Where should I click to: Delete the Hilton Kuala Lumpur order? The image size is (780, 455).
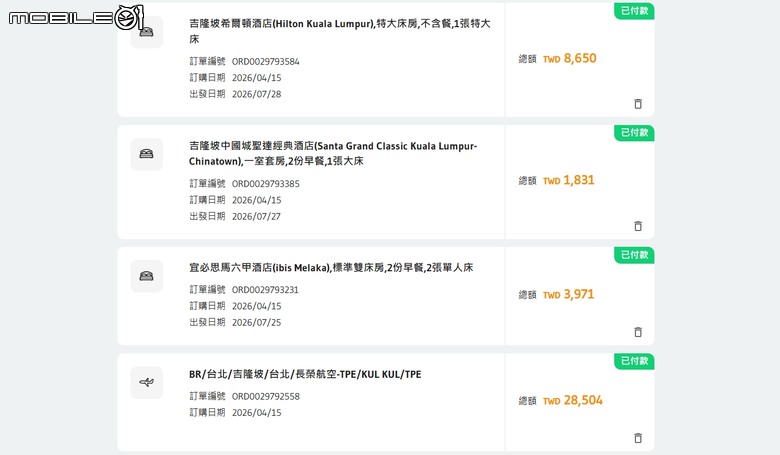click(x=638, y=103)
